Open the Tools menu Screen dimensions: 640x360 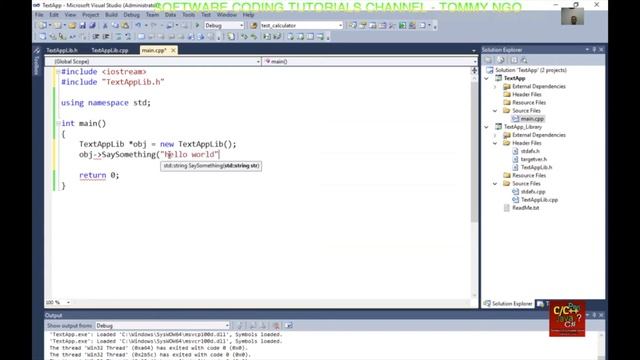pyautogui.click(x=189, y=15)
